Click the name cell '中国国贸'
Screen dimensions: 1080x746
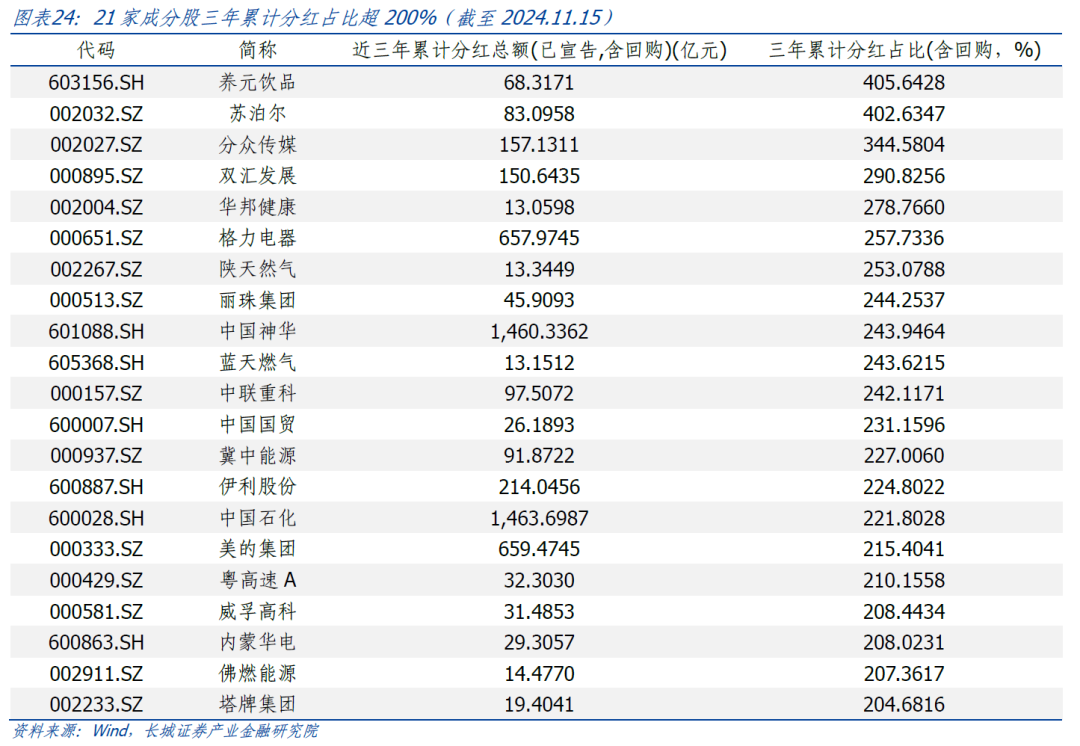258,425
